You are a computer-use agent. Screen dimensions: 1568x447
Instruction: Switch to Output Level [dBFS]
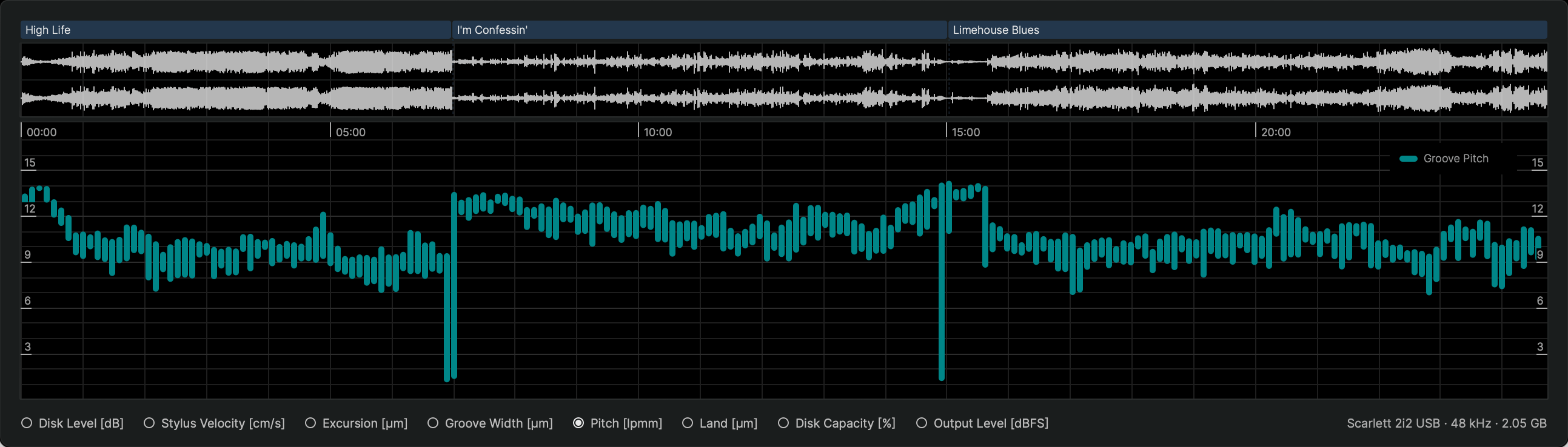pyautogui.click(x=922, y=423)
